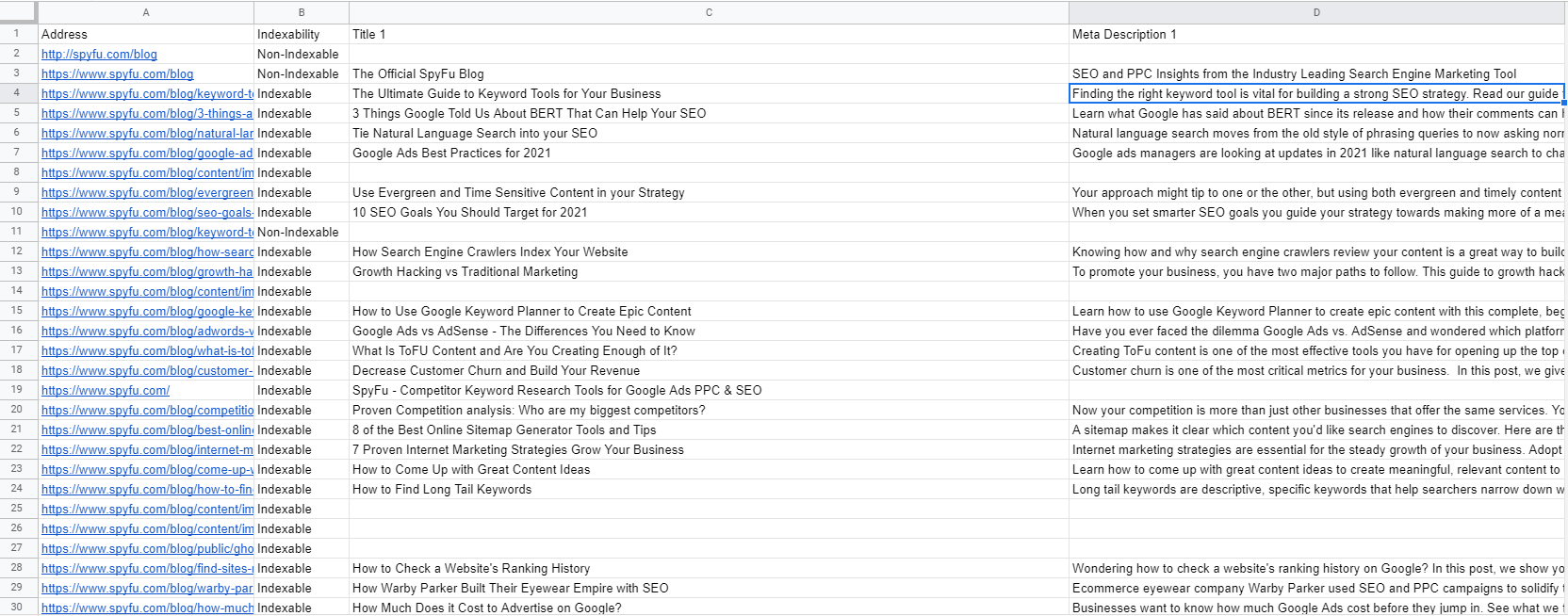Open the blog/seo-goals link
Screen dimensions: 1568x616
(147, 213)
